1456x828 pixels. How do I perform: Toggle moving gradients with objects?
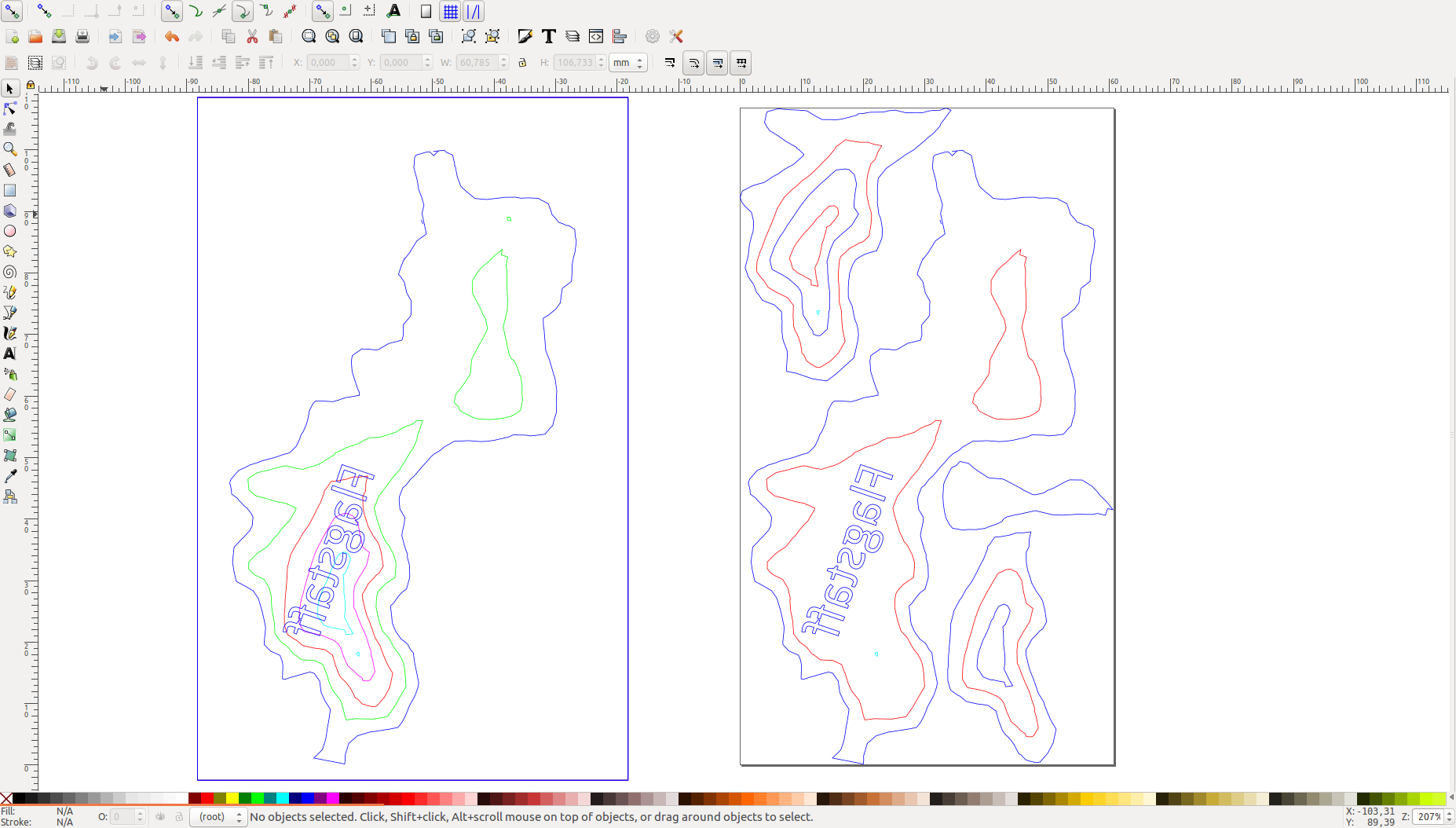click(x=717, y=63)
